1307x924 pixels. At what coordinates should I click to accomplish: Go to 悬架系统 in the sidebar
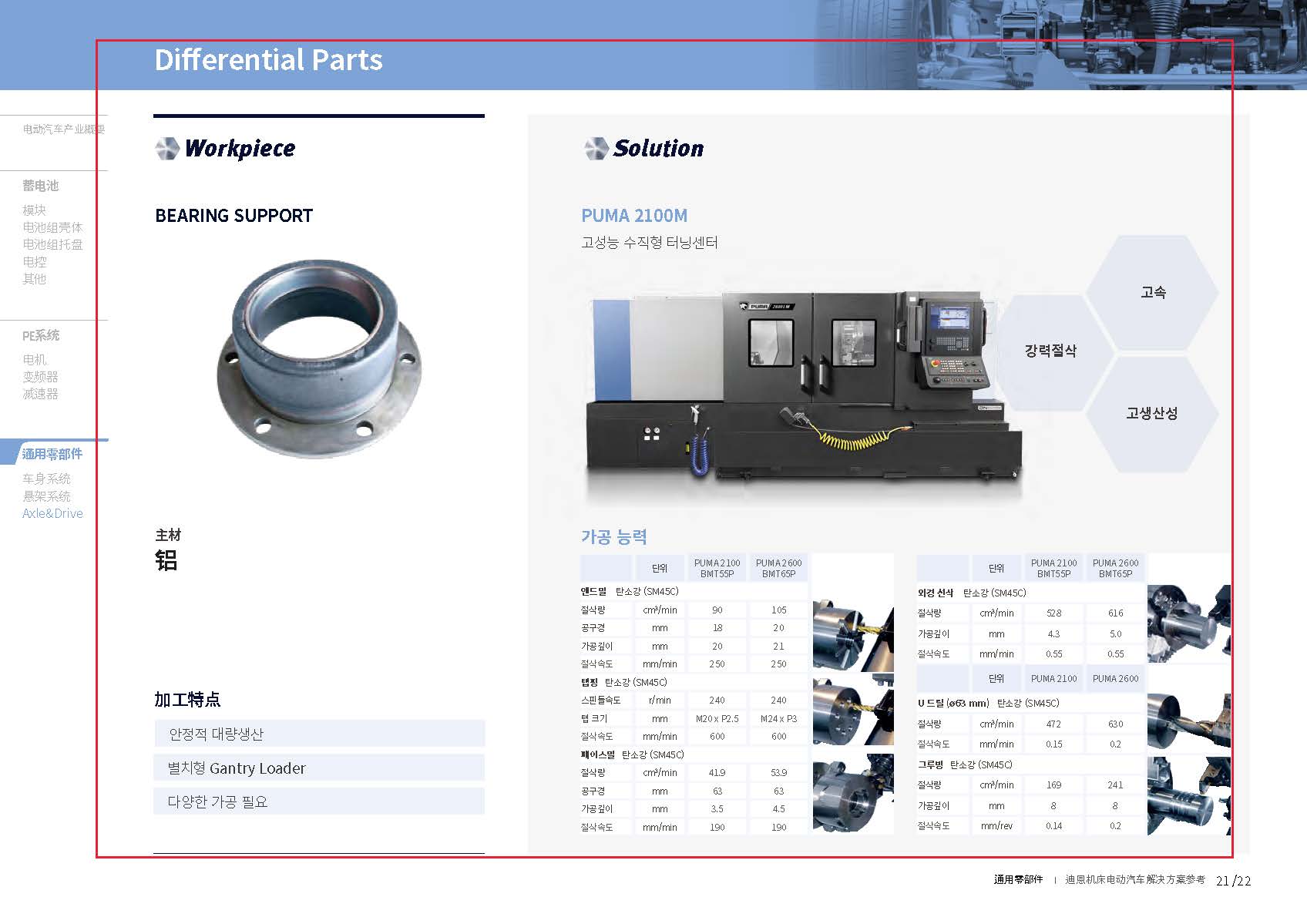46,496
